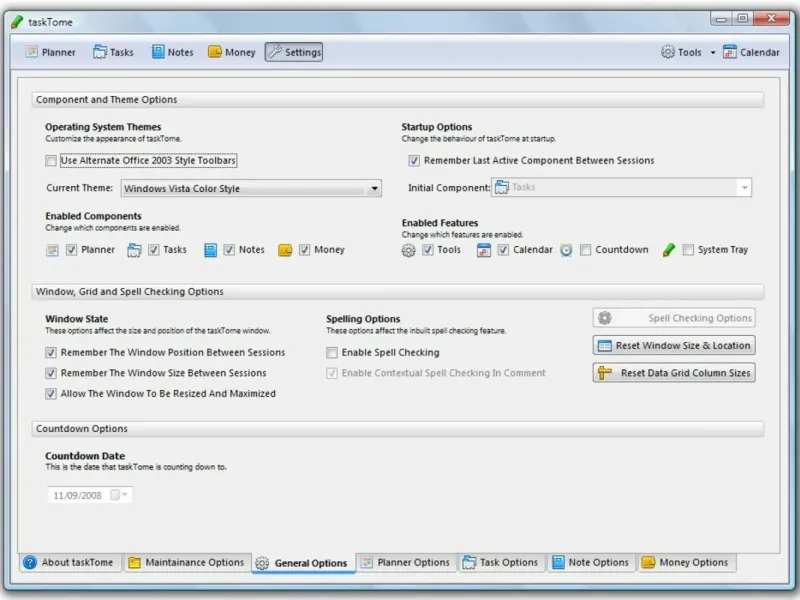
Task: Toggle Allow The Window To Be Resized
Action: click(51, 393)
